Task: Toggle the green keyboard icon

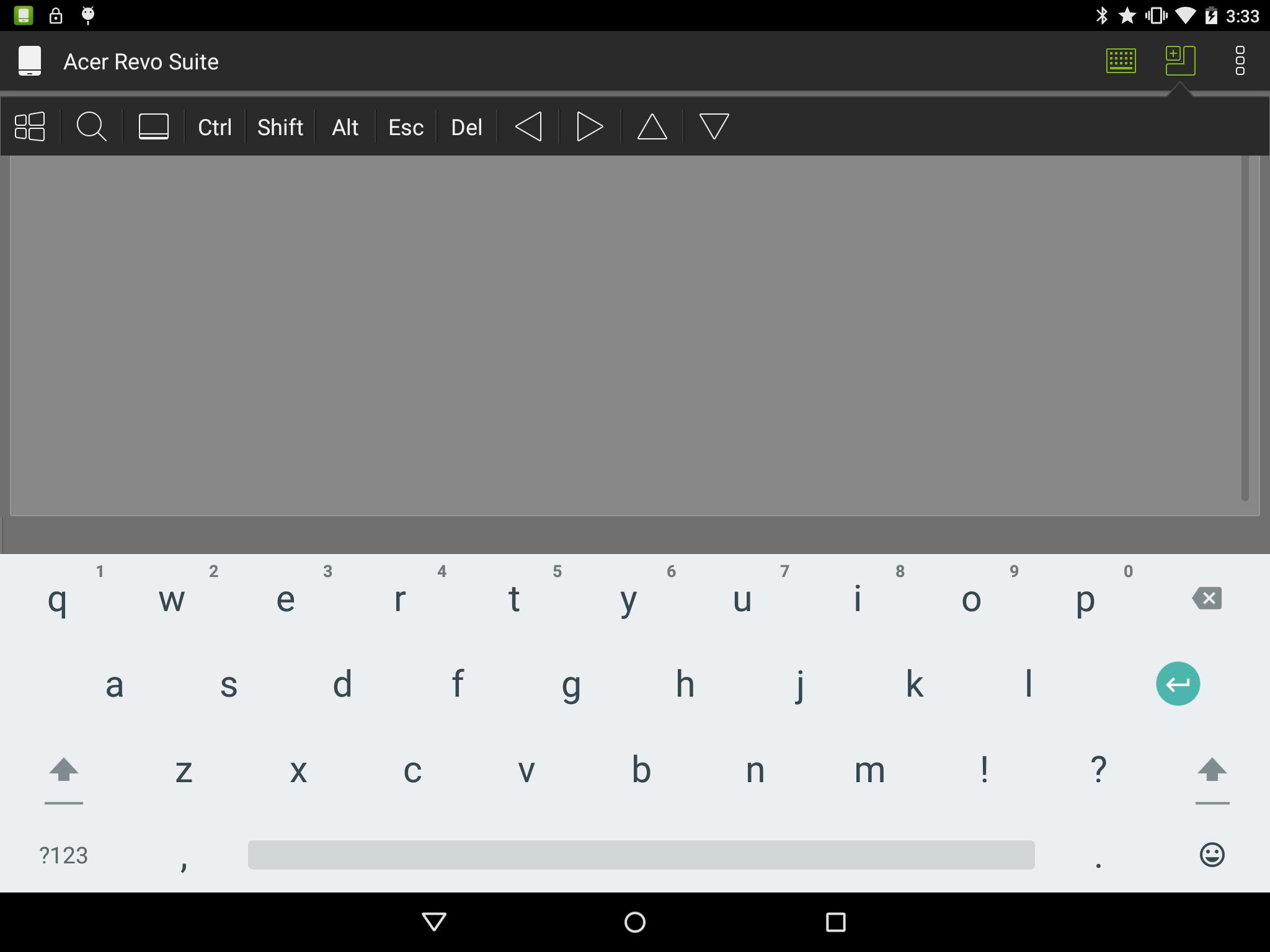Action: [1121, 61]
